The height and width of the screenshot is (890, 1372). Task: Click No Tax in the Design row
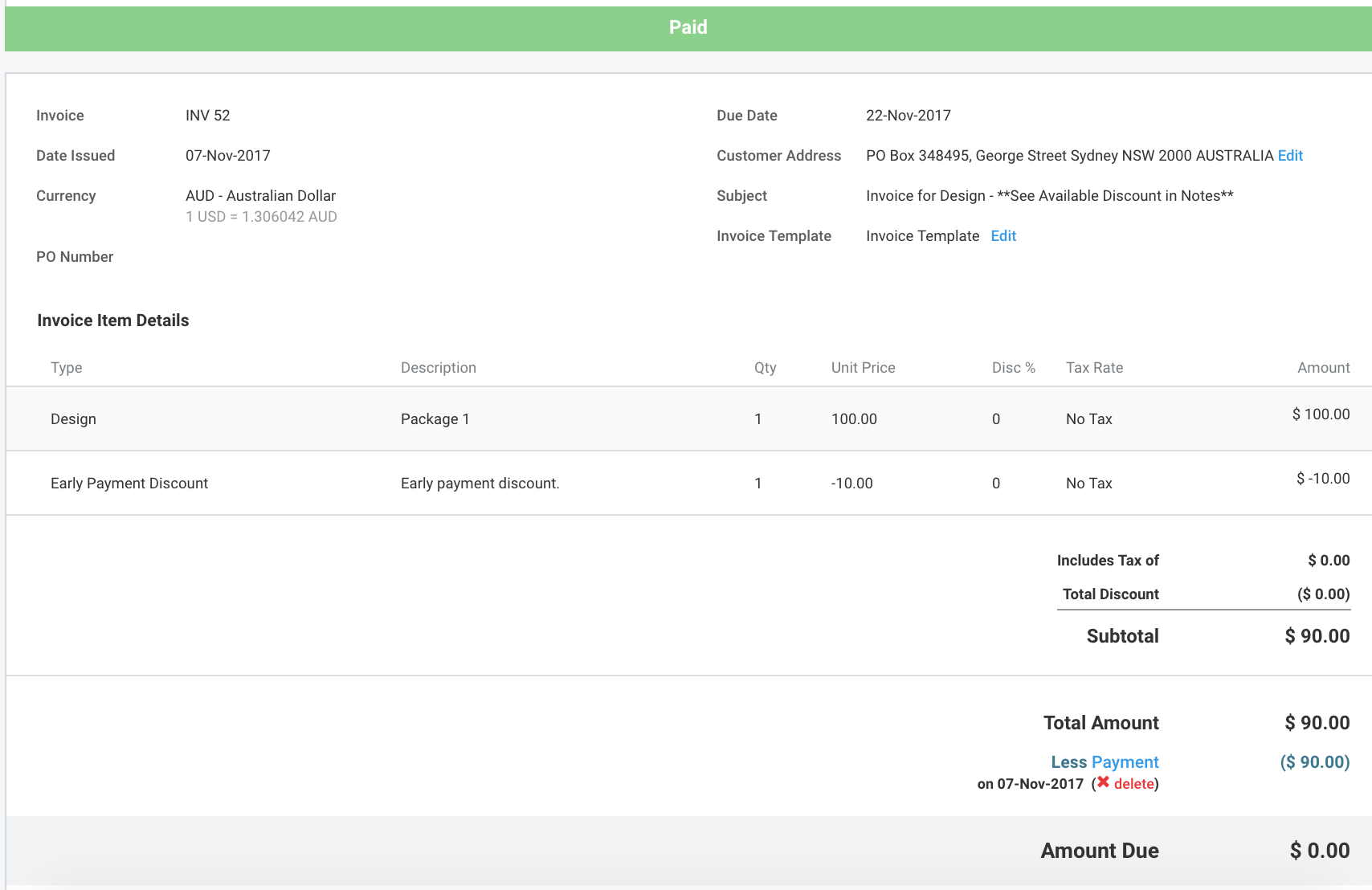1089,419
